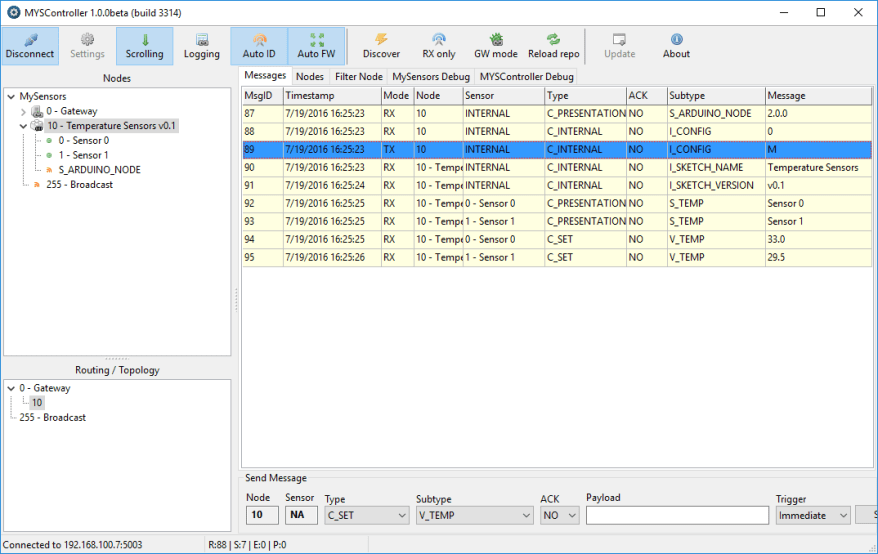The height and width of the screenshot is (554, 878).
Task: Switch to the MySensors Debug tab
Action: pos(431,76)
